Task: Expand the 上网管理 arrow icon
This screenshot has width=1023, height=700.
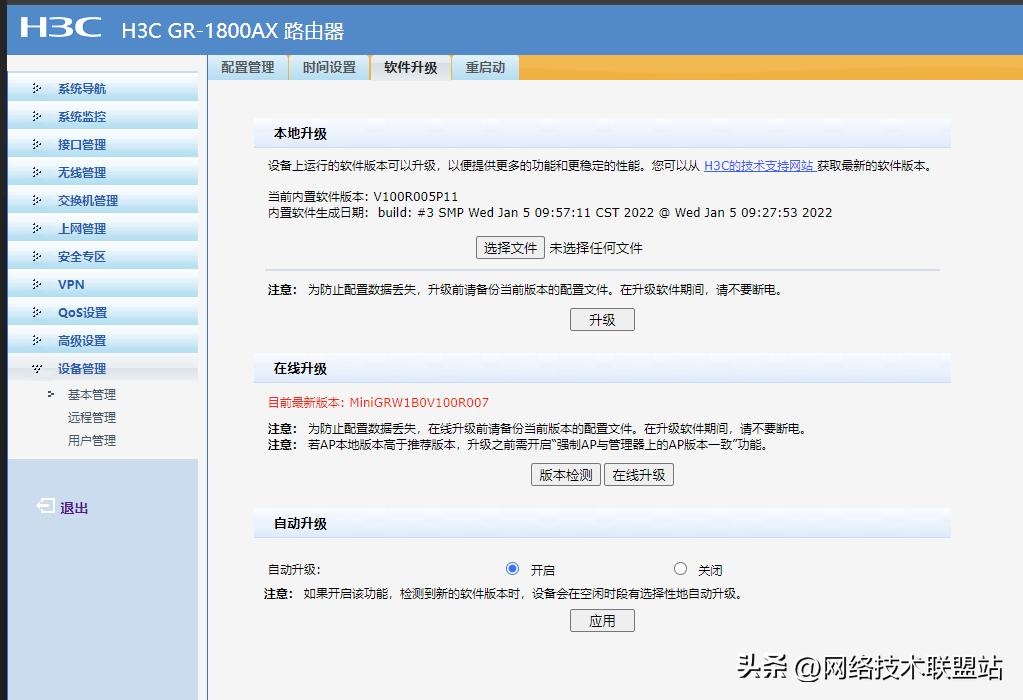Action: [37, 228]
